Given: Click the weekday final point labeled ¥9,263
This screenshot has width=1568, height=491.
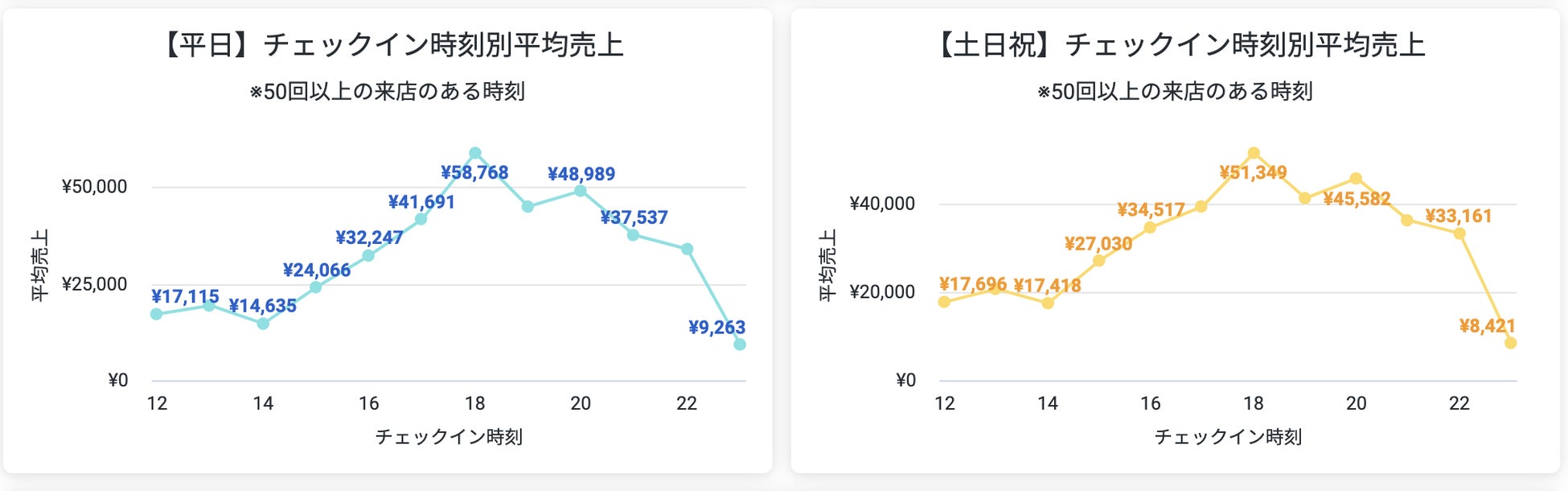Looking at the screenshot, I should 740,345.
